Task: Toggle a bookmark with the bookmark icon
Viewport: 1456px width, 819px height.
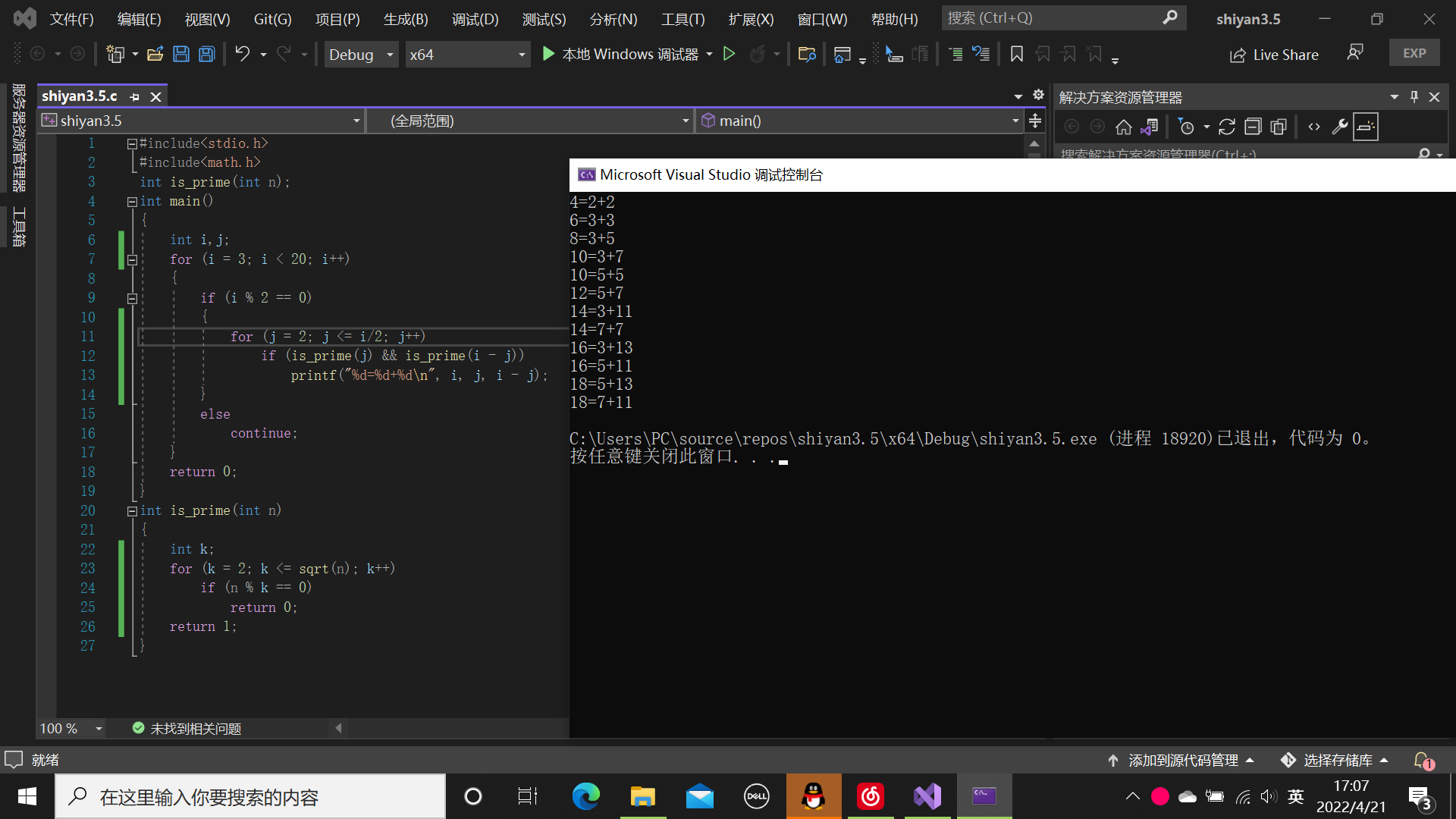Action: pyautogui.click(x=1017, y=54)
